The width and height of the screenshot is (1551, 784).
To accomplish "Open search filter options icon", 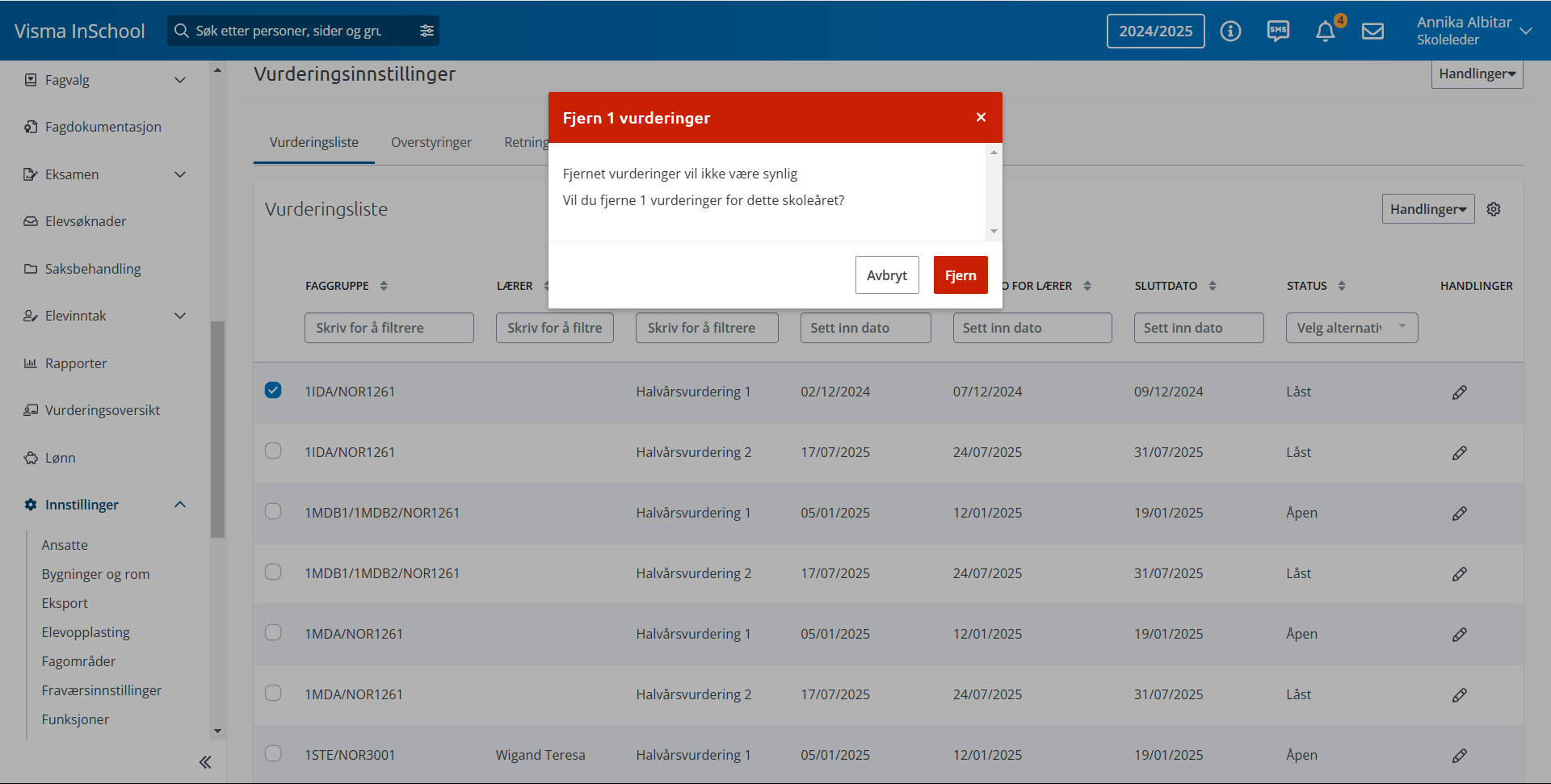I will [x=427, y=31].
